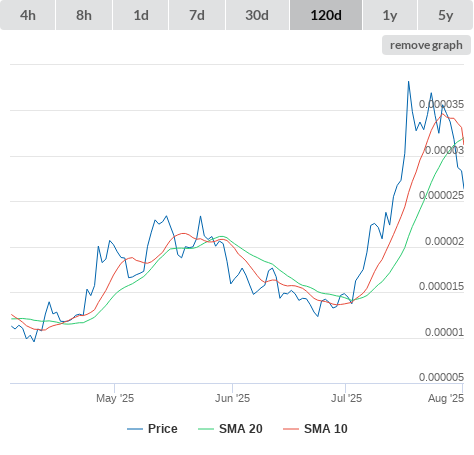Viewport: 474px width, 455px height.
Task: Click the highest peak of the price line
Action: 409,82
